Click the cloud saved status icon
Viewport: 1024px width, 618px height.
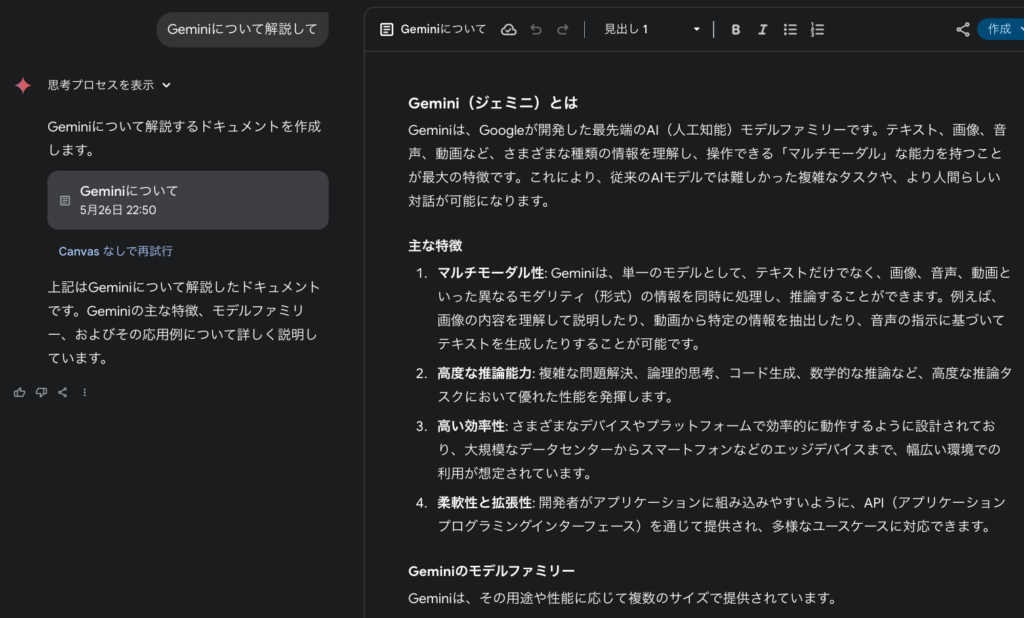tap(509, 29)
